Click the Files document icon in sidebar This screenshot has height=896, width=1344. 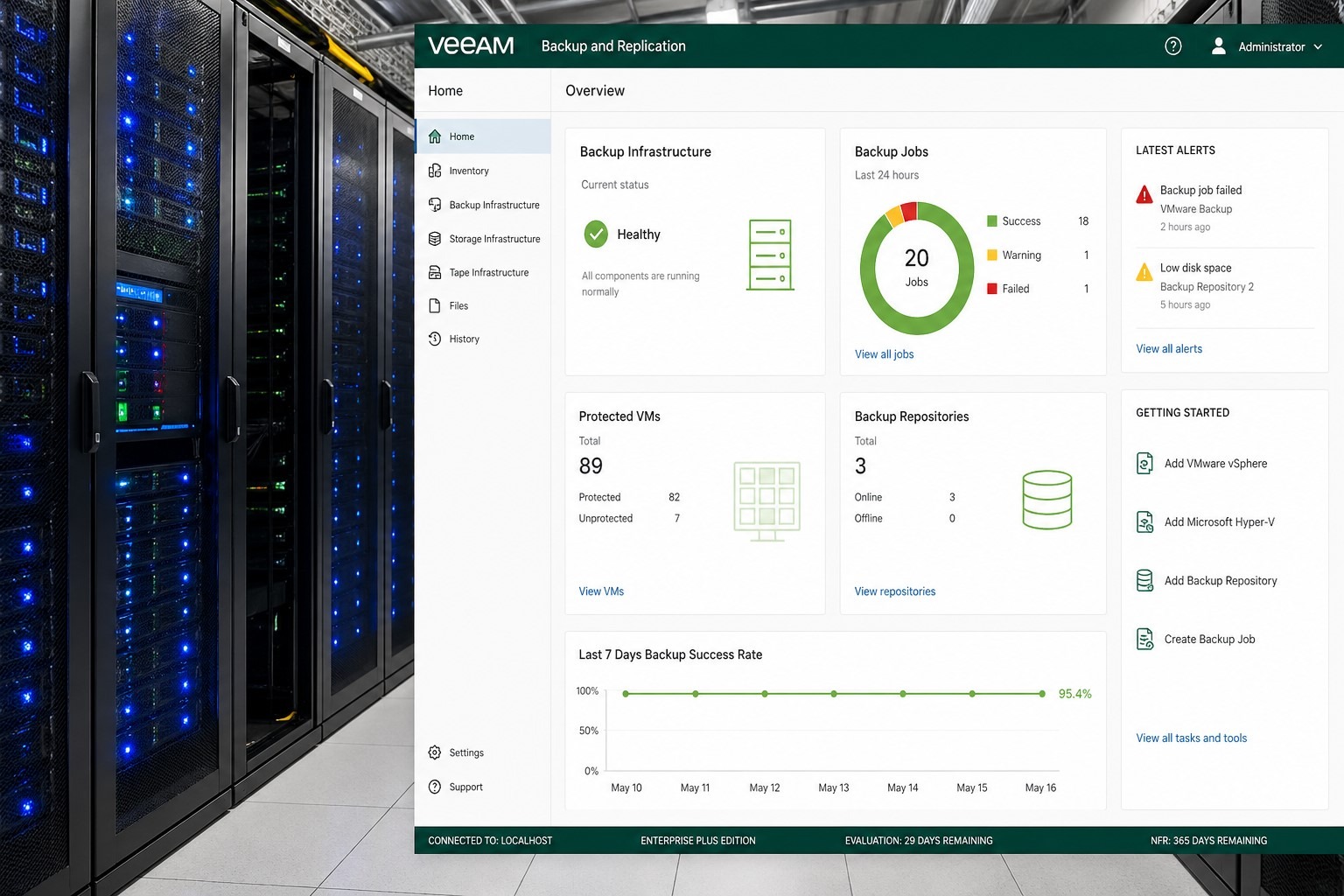point(435,305)
